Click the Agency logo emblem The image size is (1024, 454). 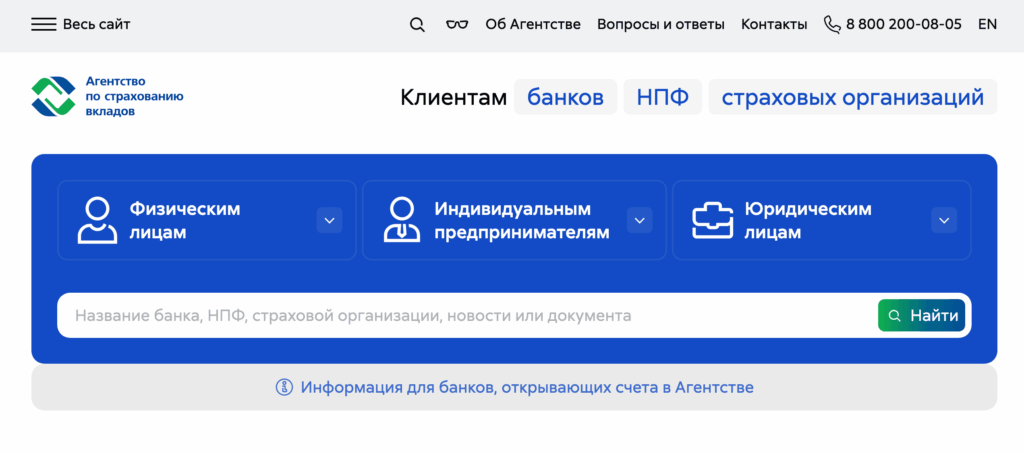coord(54,97)
